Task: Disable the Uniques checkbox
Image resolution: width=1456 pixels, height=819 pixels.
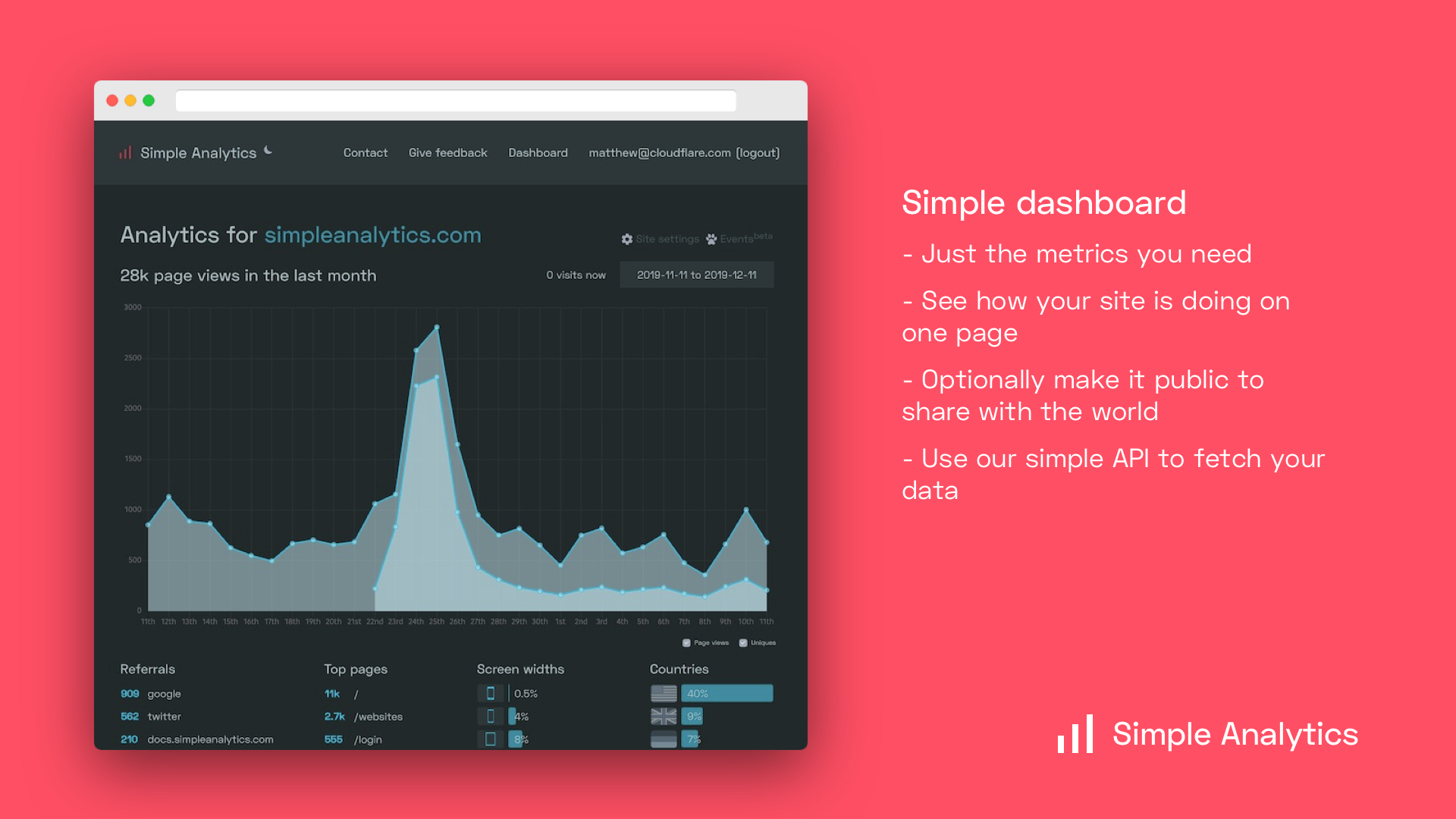Action: pyautogui.click(x=742, y=642)
